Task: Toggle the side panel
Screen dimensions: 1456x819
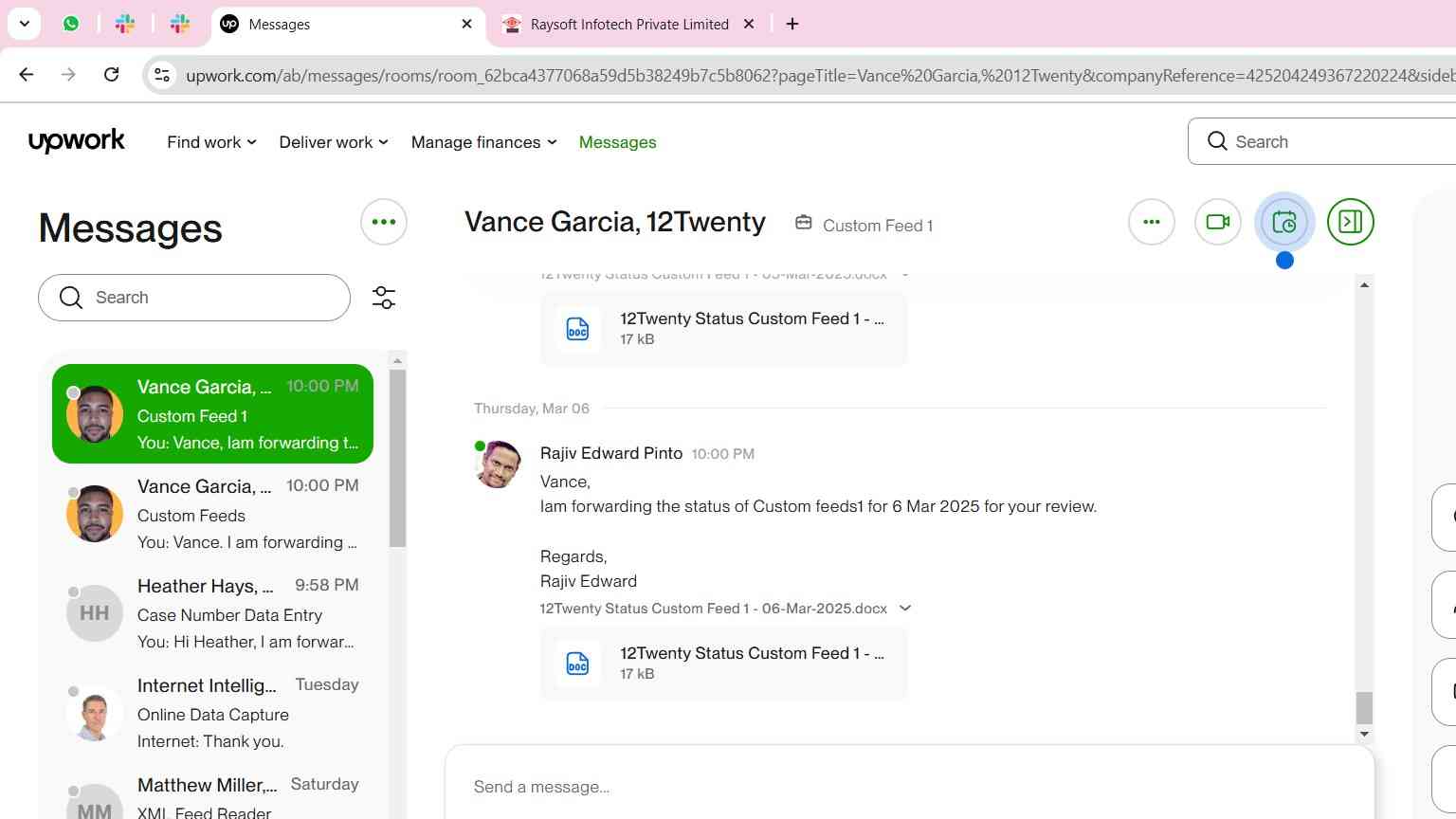Action: point(1351,222)
